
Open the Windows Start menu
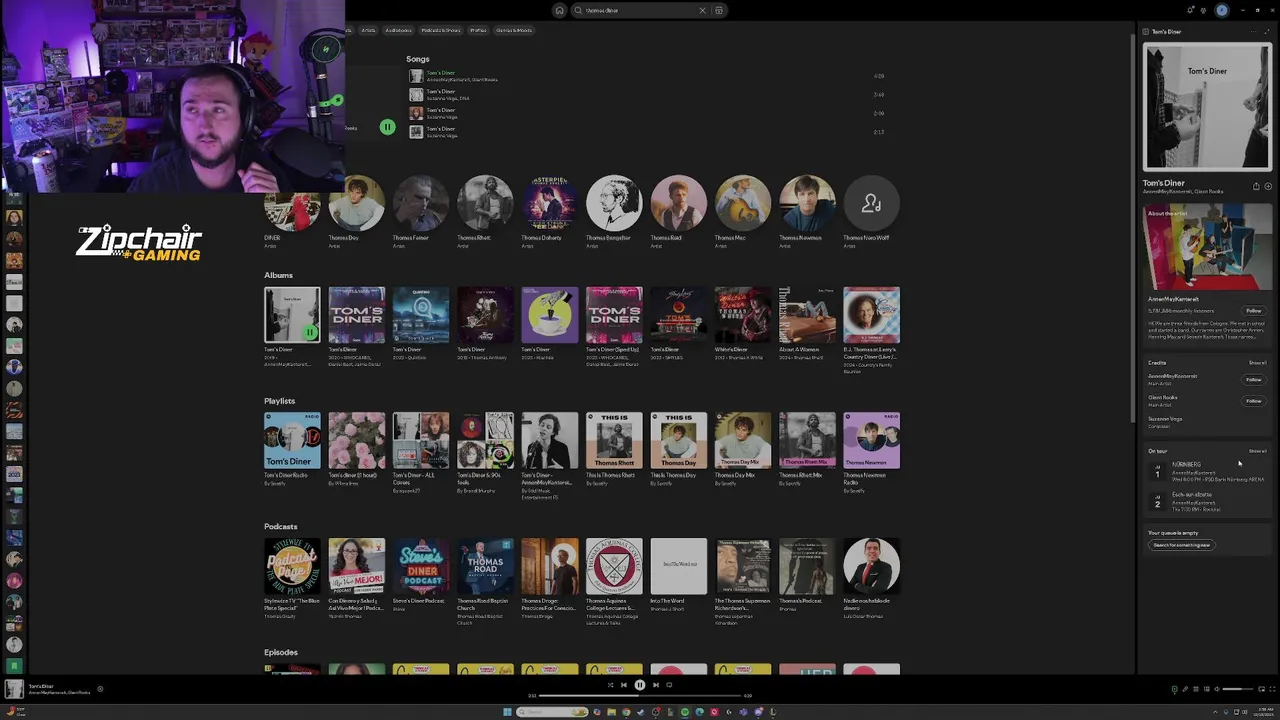(x=507, y=712)
